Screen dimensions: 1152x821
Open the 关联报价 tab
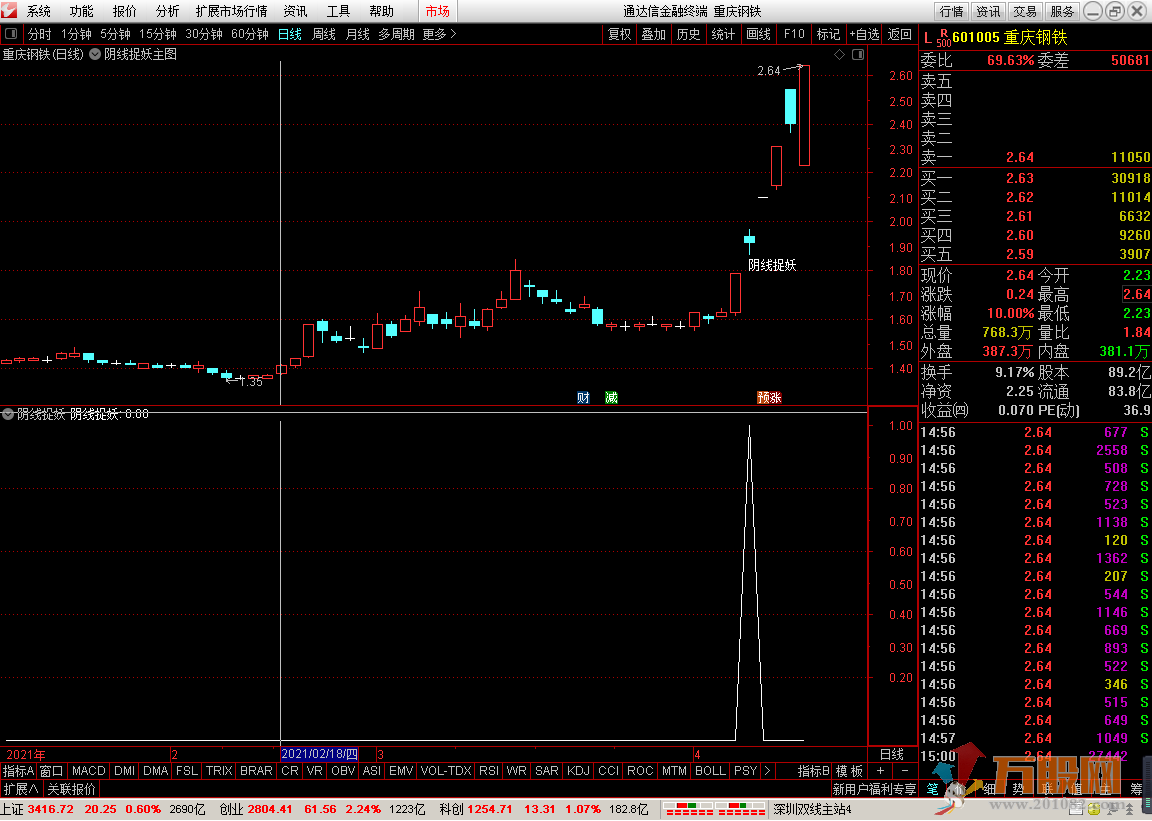point(71,789)
